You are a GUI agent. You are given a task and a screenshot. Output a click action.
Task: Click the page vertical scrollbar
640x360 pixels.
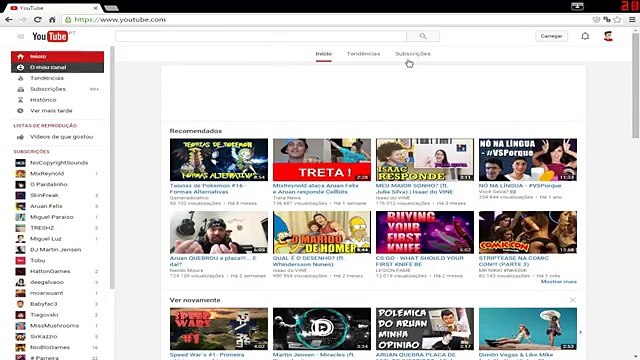pos(636,86)
